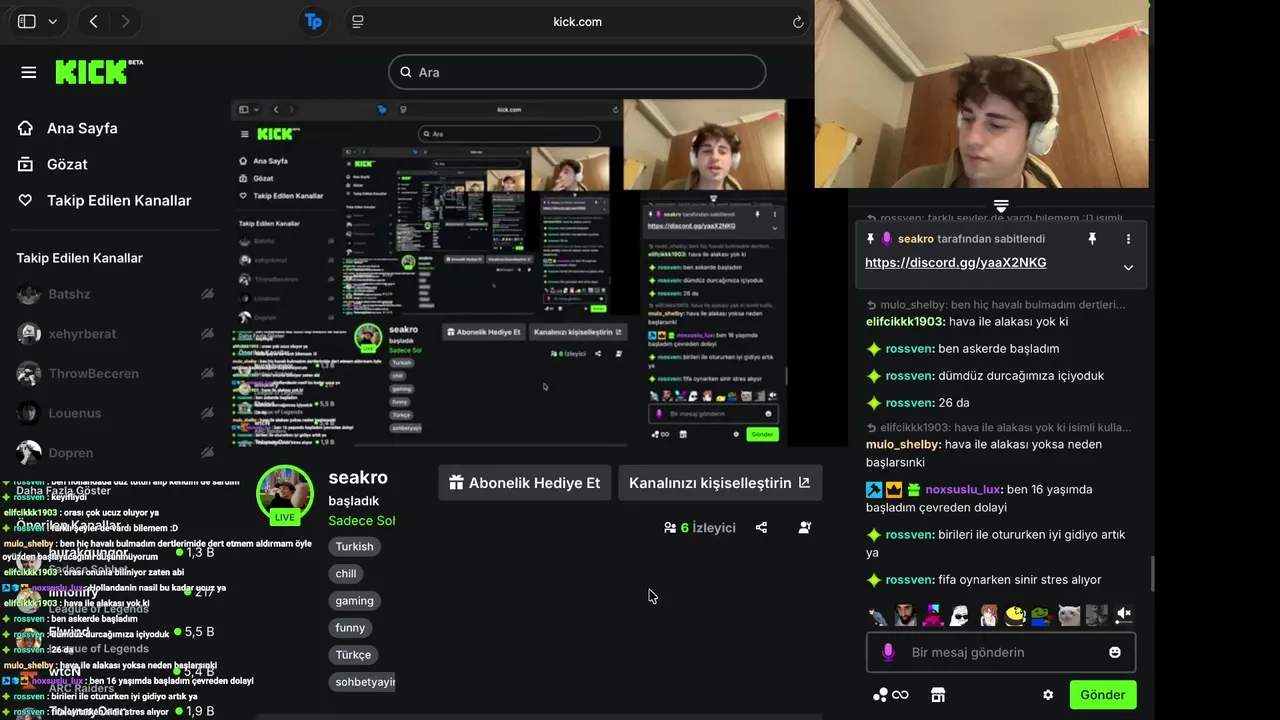This screenshot has width=1280, height=720.
Task: Select the Turkish tag
Action: (x=354, y=547)
